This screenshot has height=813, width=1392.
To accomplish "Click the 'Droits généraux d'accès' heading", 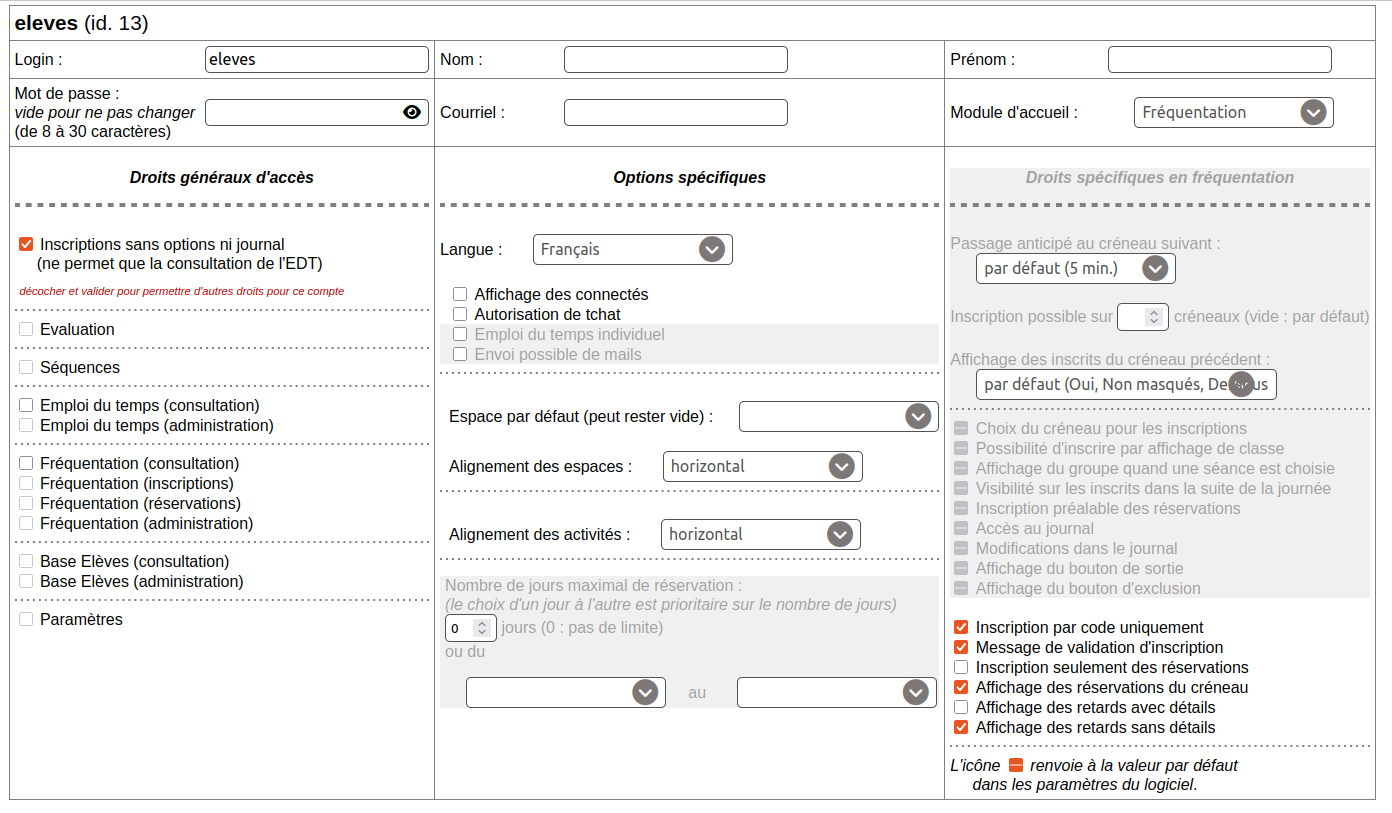I will tap(222, 177).
